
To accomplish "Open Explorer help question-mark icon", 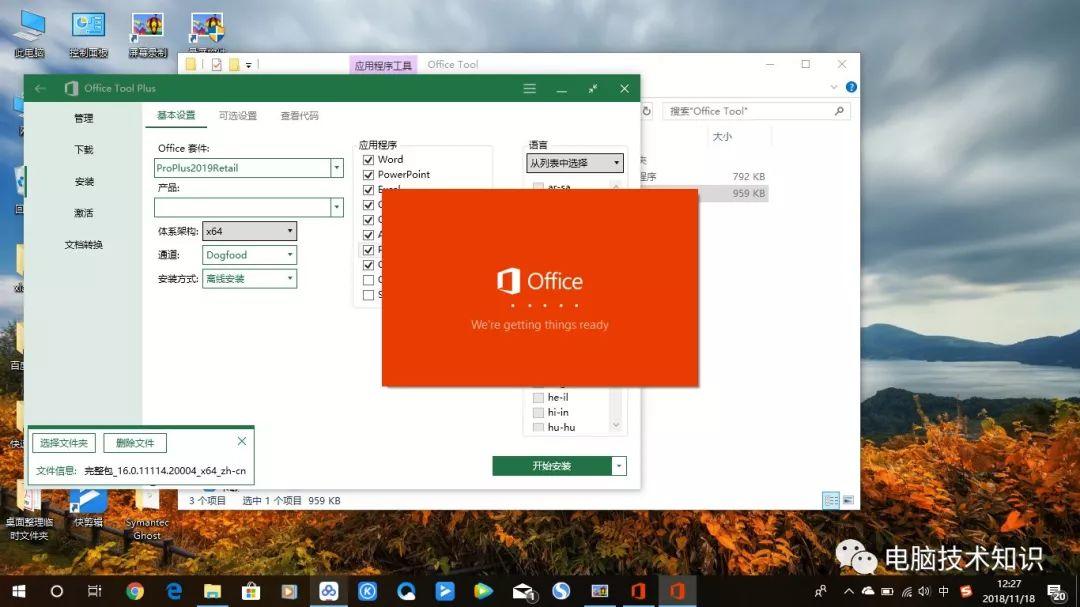I will point(851,87).
